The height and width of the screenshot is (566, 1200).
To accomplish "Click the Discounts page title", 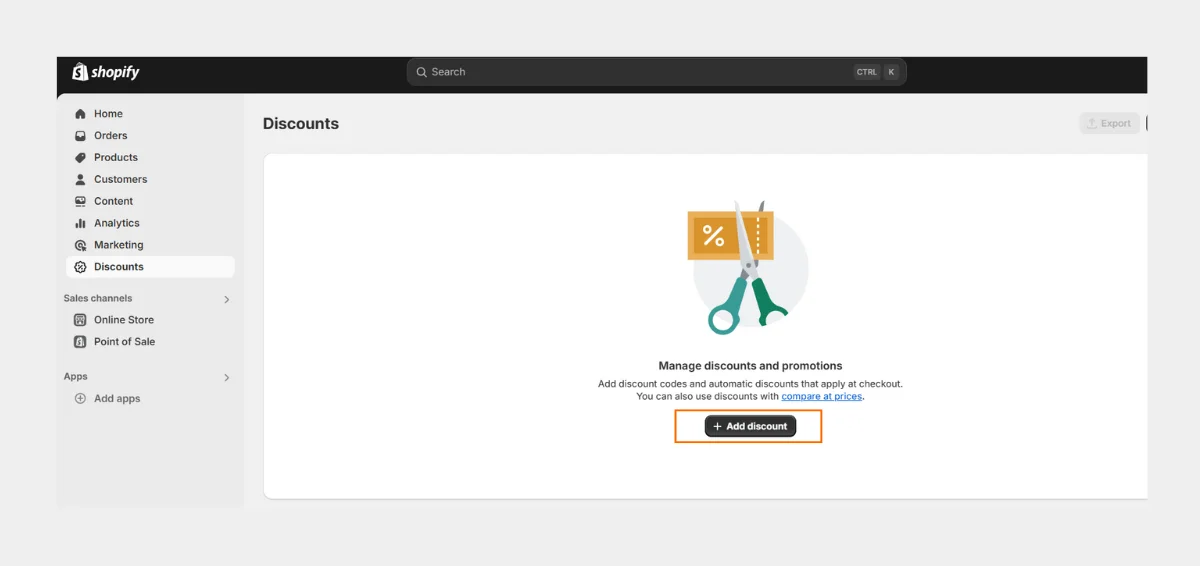I will pyautogui.click(x=301, y=124).
